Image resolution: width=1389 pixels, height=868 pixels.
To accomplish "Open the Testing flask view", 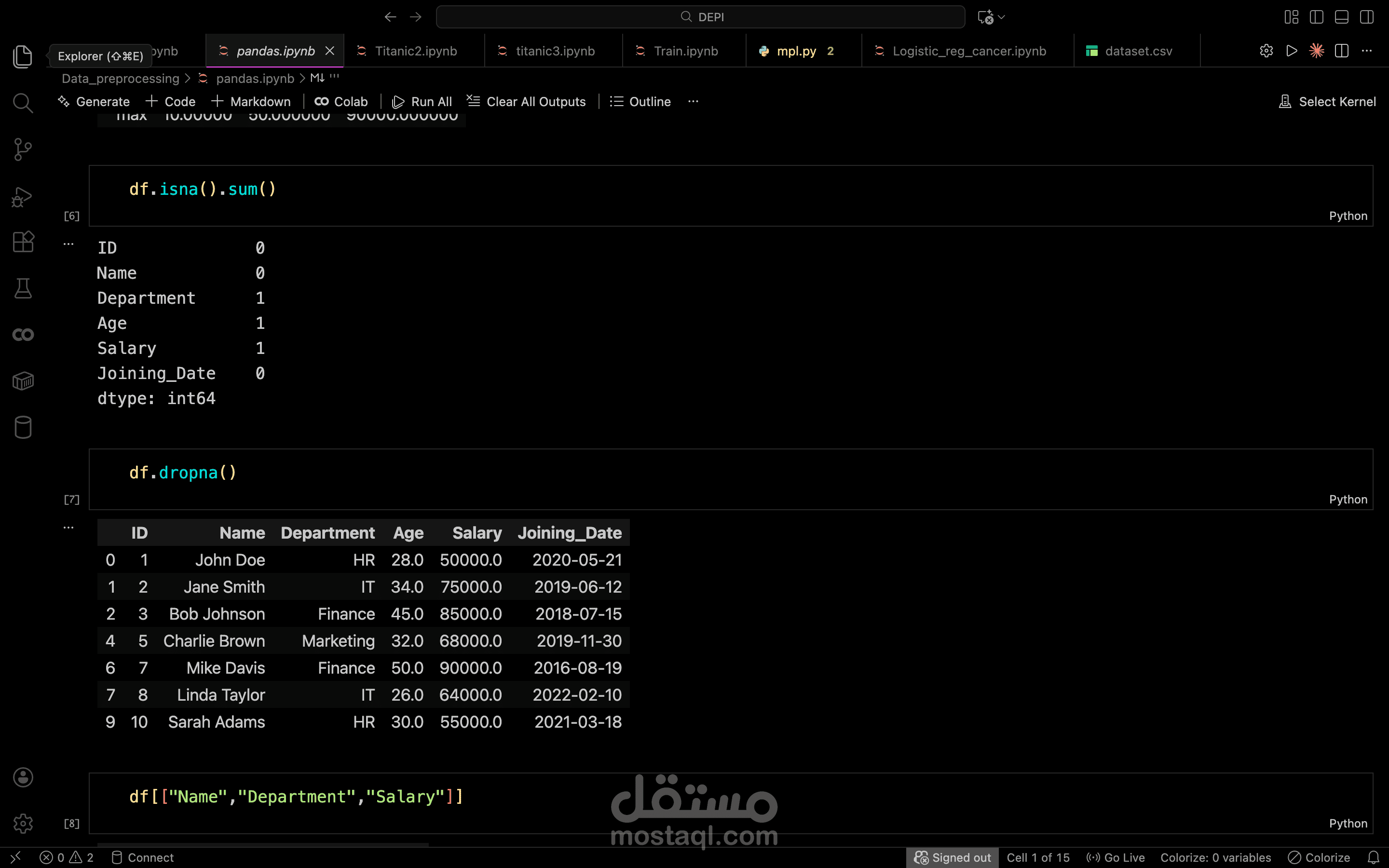I will pyautogui.click(x=22, y=288).
